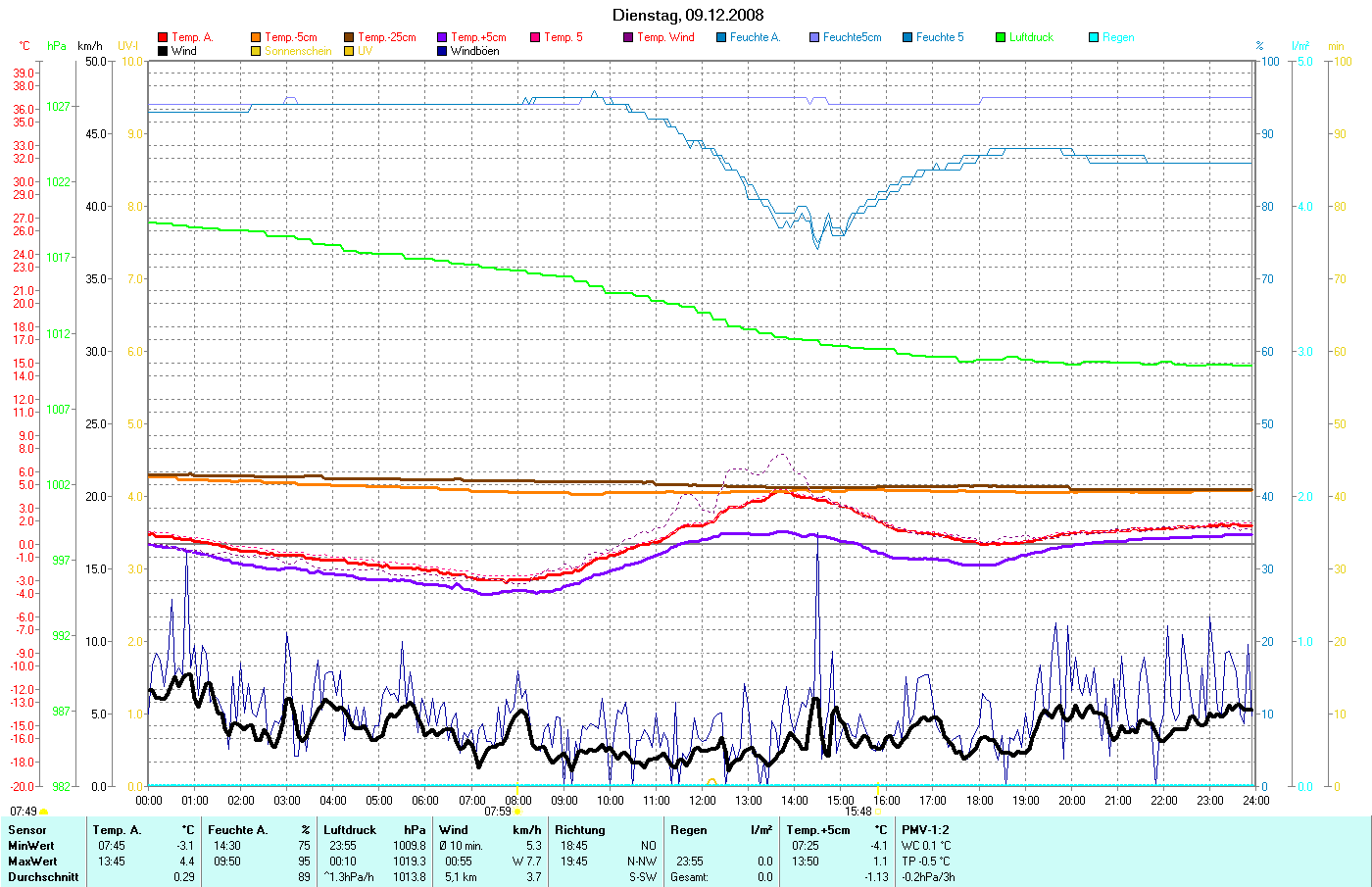This screenshot has width=1372, height=887.
Task: Click the orange Temp.-5cm legend square
Action: coord(256,37)
